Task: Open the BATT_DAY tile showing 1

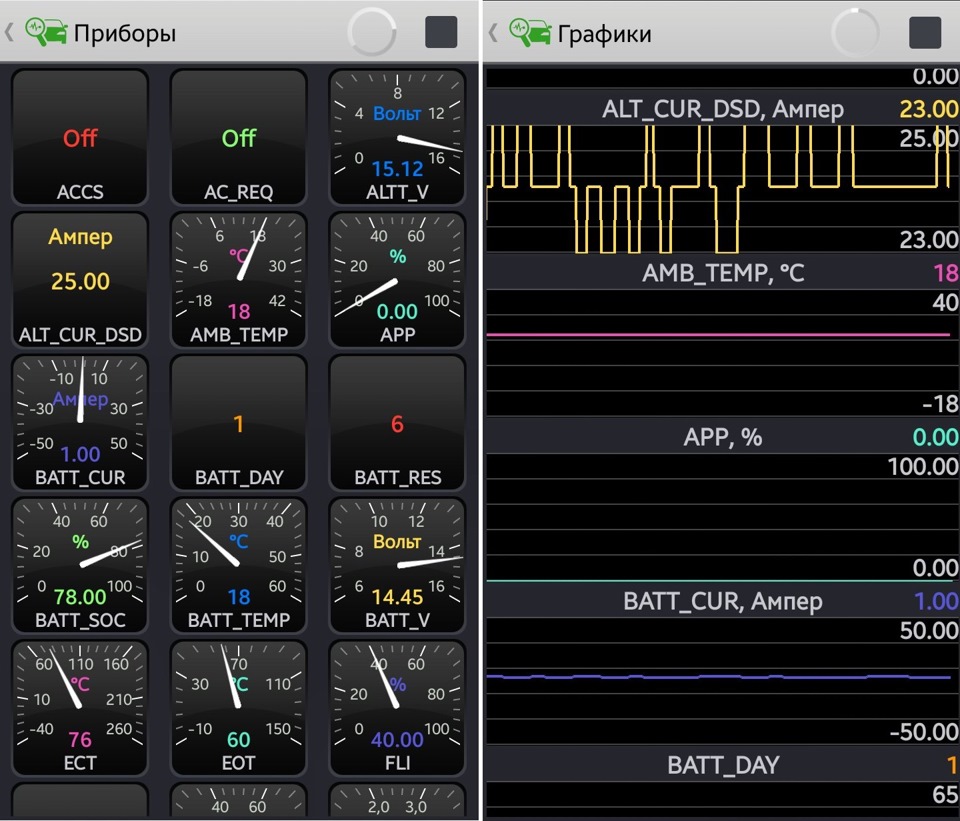Action: (239, 422)
